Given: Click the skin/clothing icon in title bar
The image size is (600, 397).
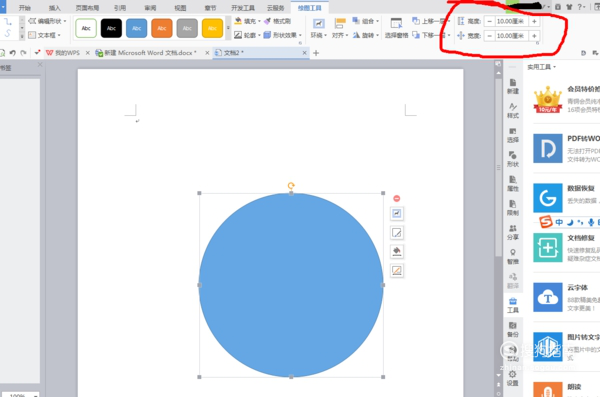Looking at the screenshot, I should point(569,7).
